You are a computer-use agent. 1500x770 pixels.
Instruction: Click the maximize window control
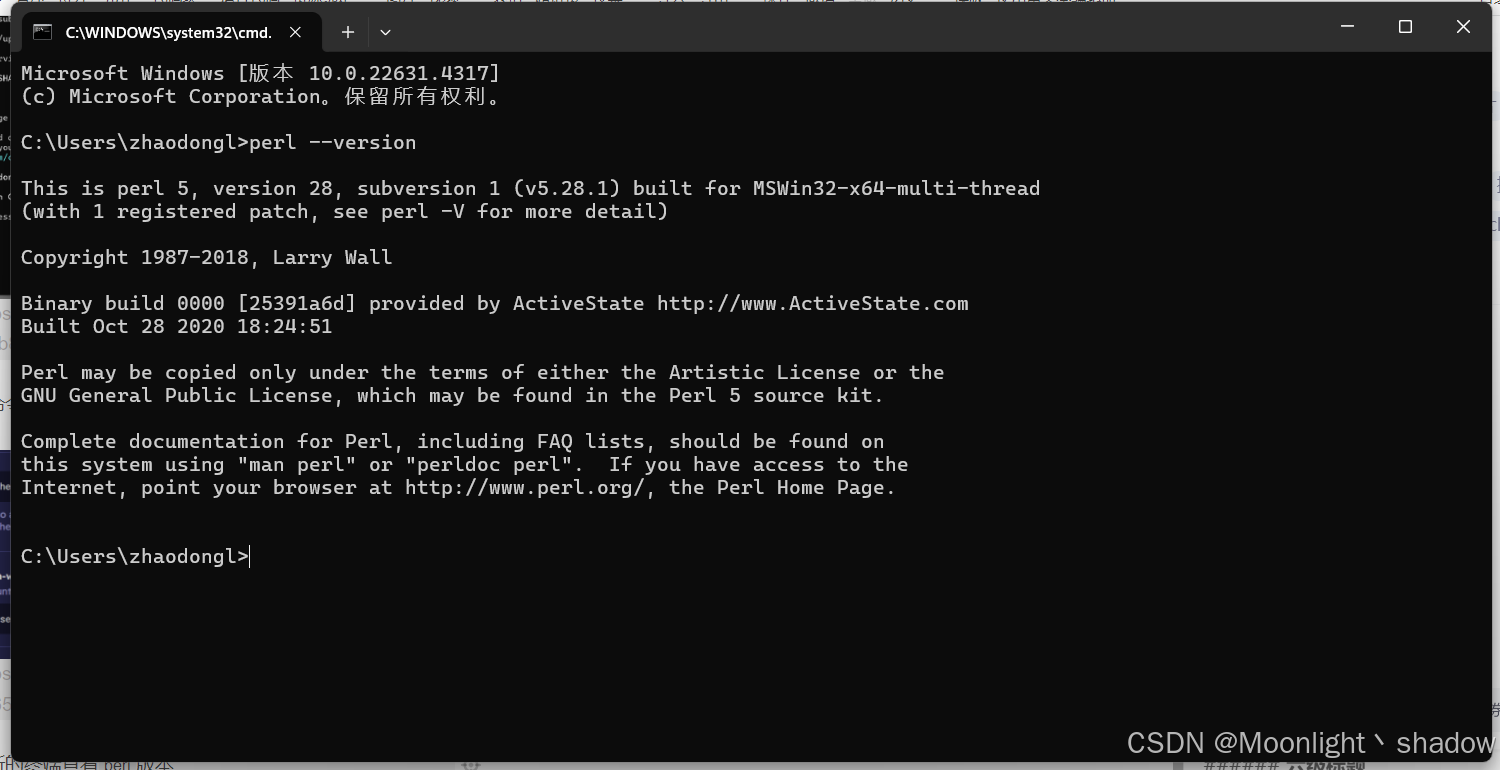[1405, 27]
